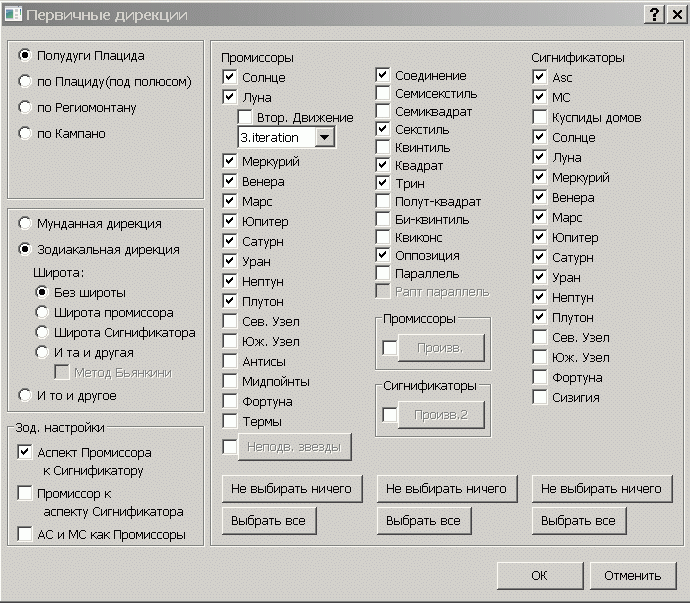The image size is (690, 603).
Task: Enable Промиссор к аспекту Сигнификатора
Action: pos(25,493)
